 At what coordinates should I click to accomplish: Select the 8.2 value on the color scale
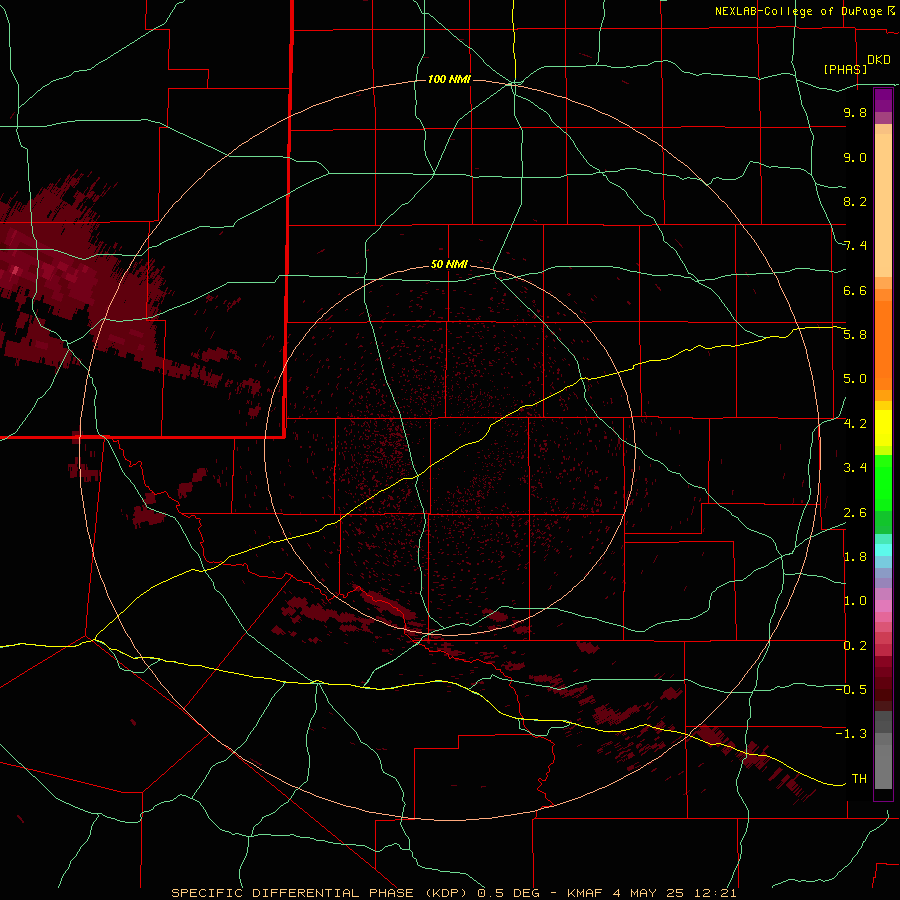[855, 201]
